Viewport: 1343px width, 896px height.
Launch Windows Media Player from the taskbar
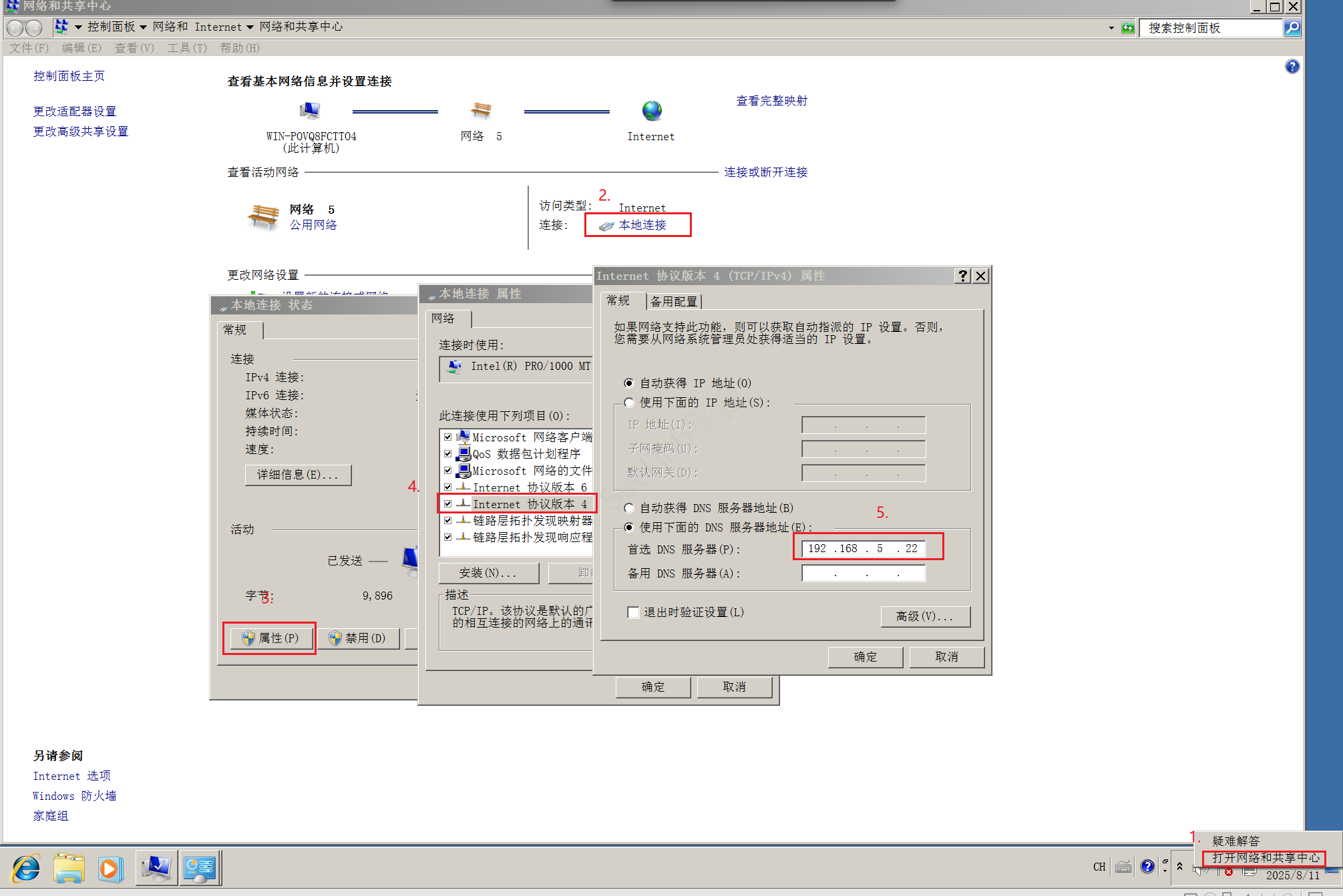(111, 868)
